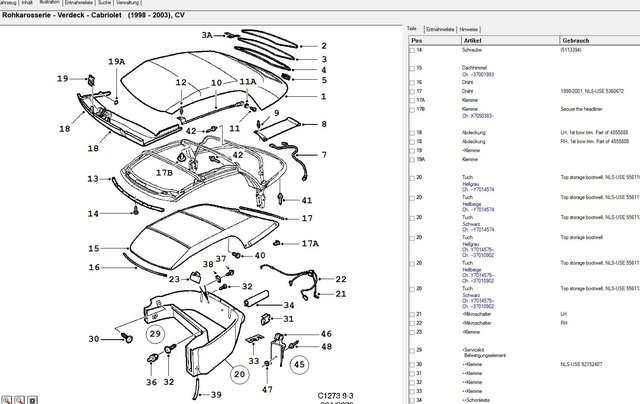640x404 pixels.
Task: Check the box for position 15 Dachhimmel
Action: point(412,69)
